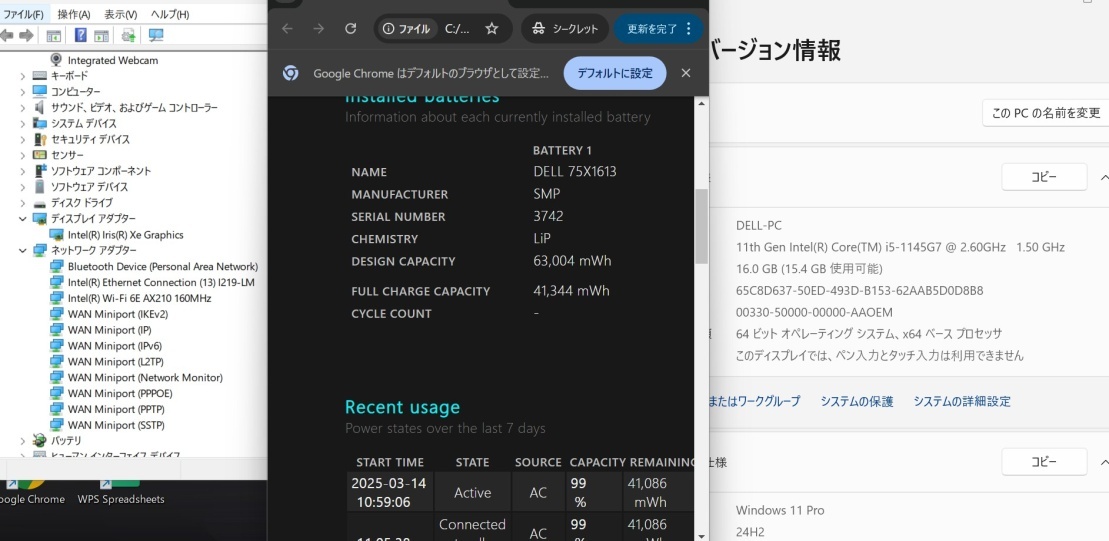Viewport: 1109px width, 541px height.
Task: Collapse the Windows 仕様 section chevron
Action: point(1103,462)
